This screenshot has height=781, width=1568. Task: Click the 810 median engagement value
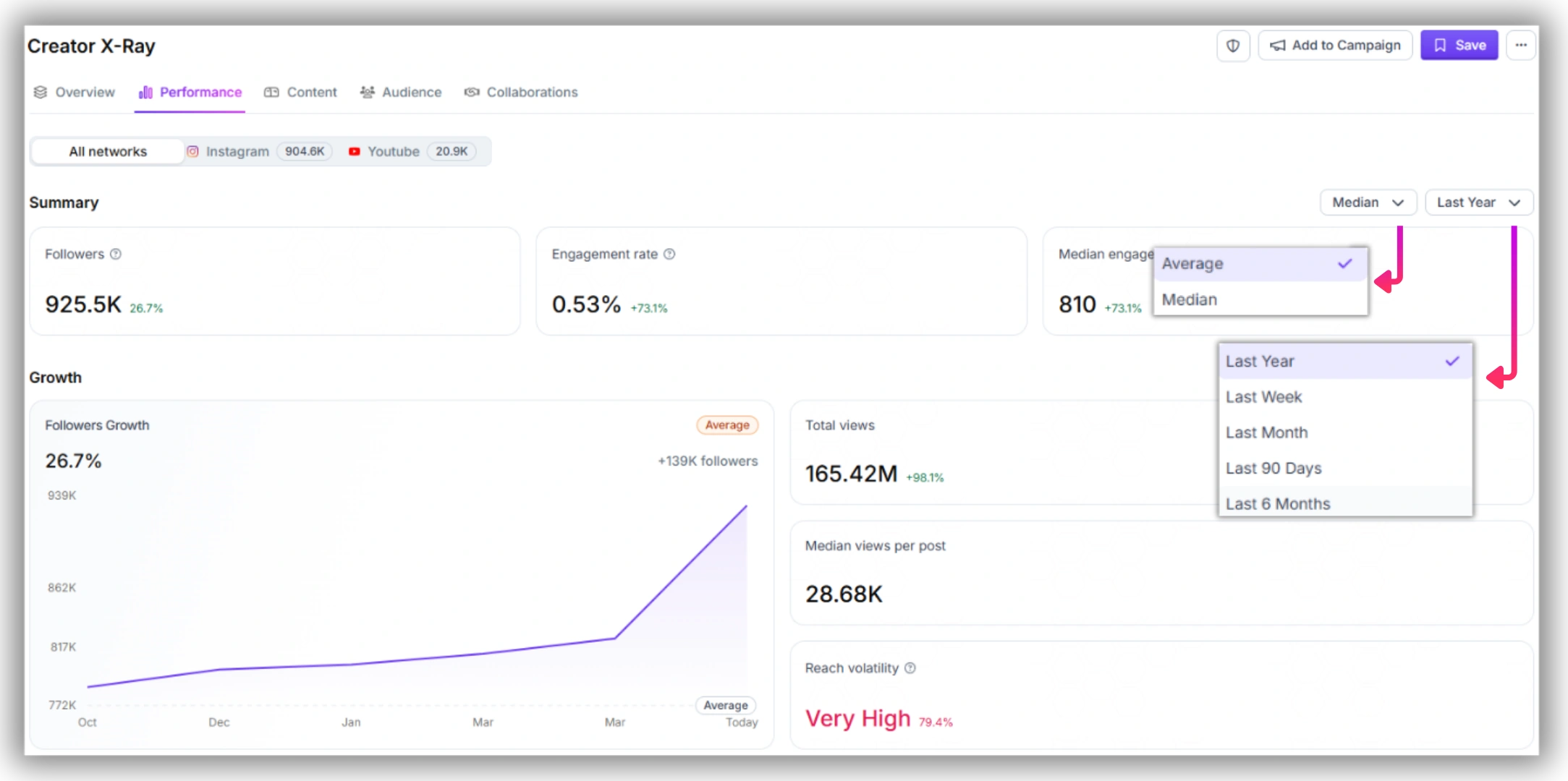coord(1077,304)
